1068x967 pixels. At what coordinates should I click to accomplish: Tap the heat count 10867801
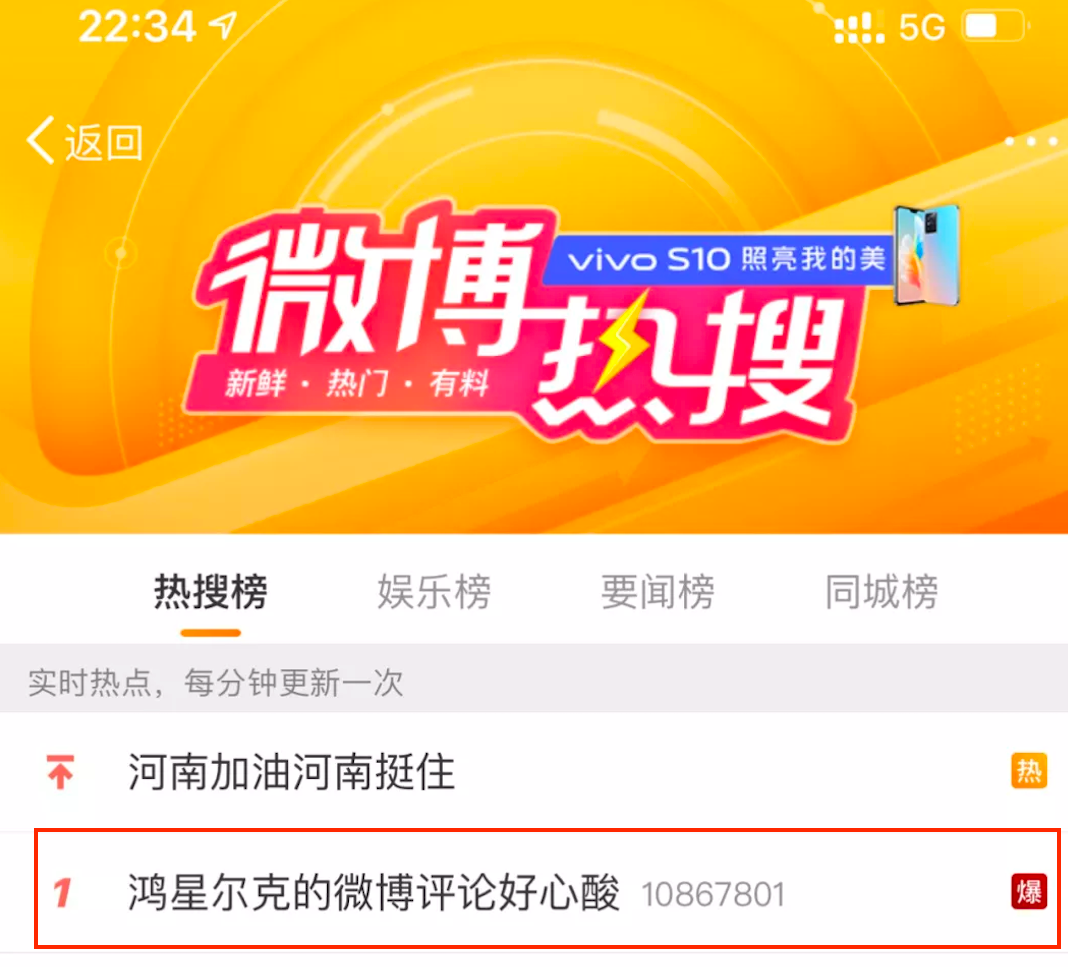713,894
